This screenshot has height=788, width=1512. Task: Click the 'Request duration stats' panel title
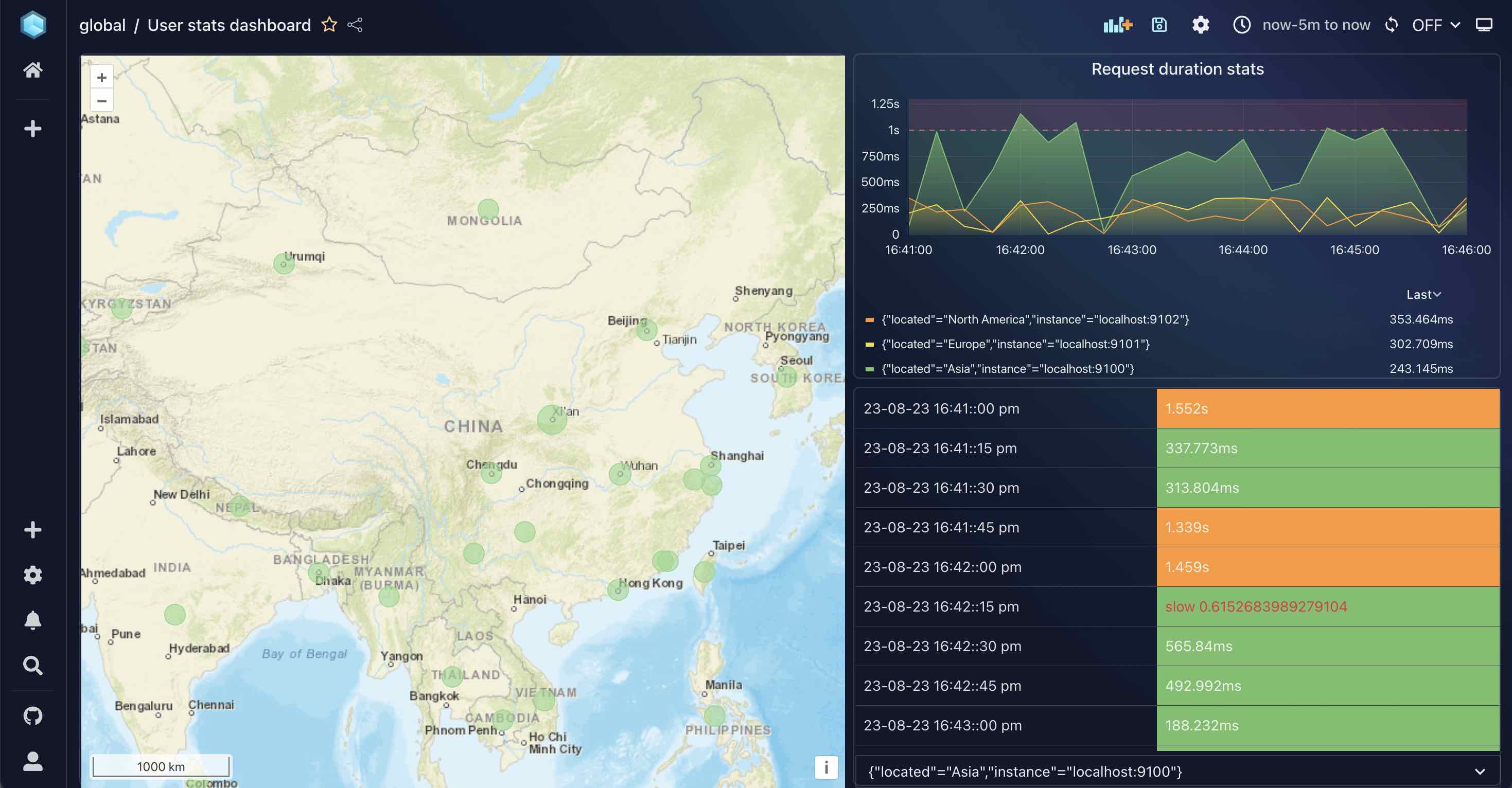(1177, 68)
